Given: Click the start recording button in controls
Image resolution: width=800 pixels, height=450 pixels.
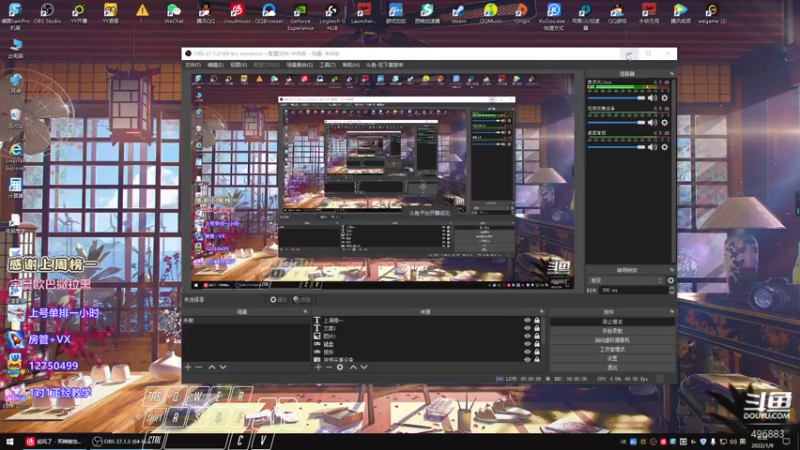Looking at the screenshot, I should click(612, 331).
